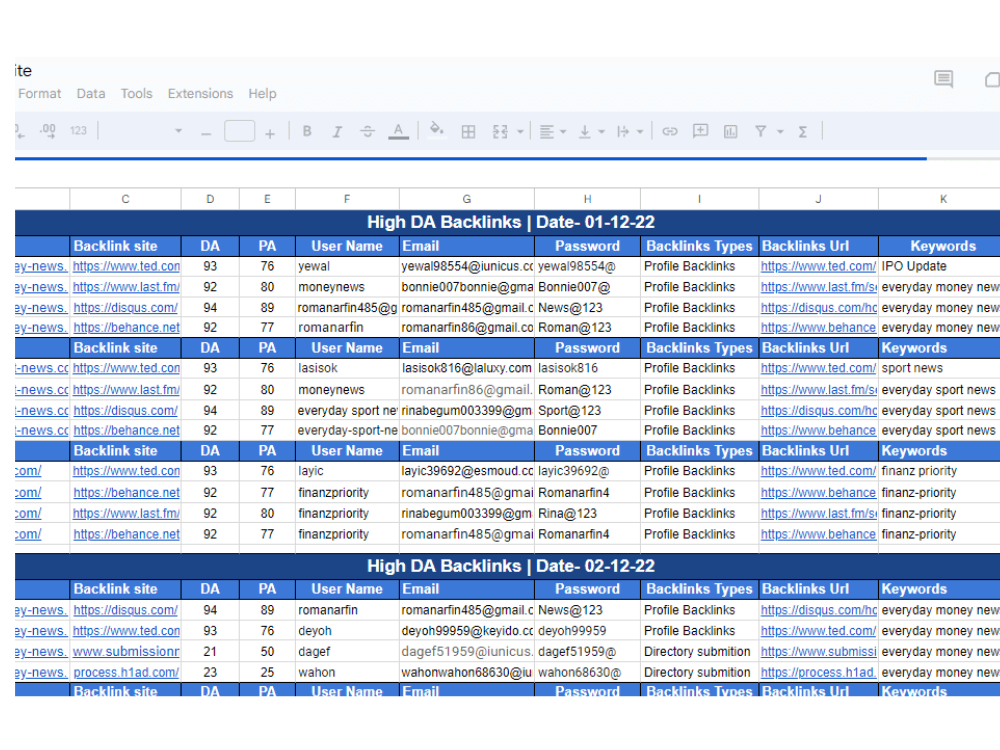
Task: Click the vertical align icon
Action: [584, 132]
